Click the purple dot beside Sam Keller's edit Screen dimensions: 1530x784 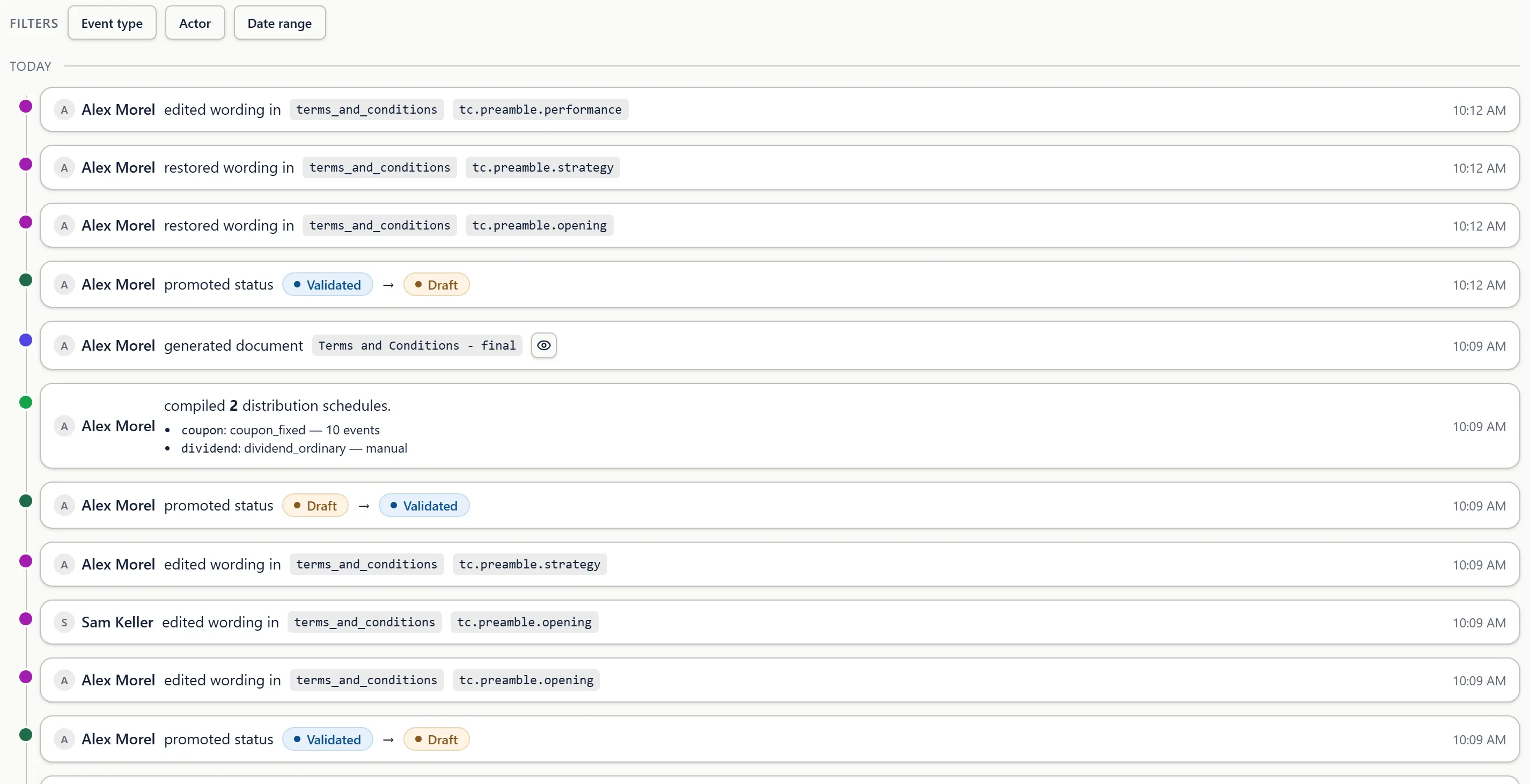click(x=26, y=619)
